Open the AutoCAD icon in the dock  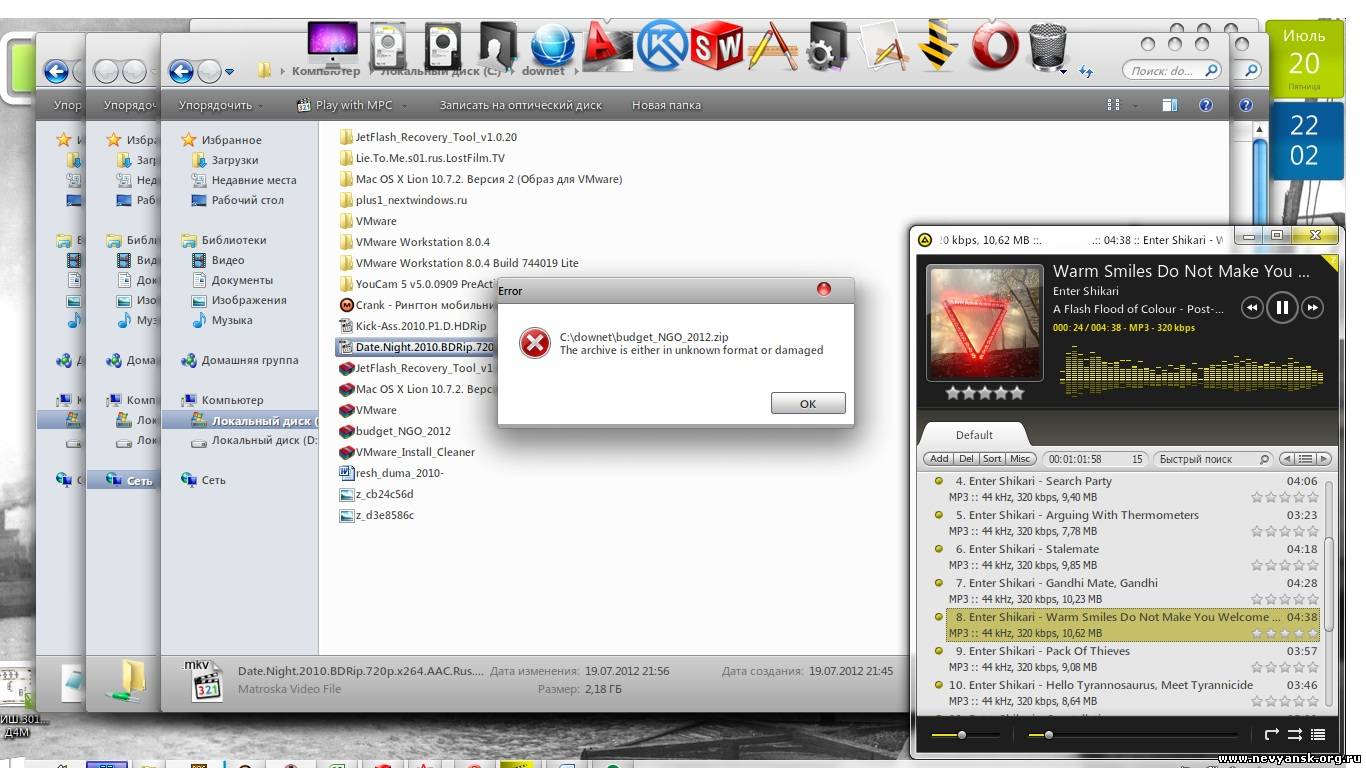click(607, 45)
